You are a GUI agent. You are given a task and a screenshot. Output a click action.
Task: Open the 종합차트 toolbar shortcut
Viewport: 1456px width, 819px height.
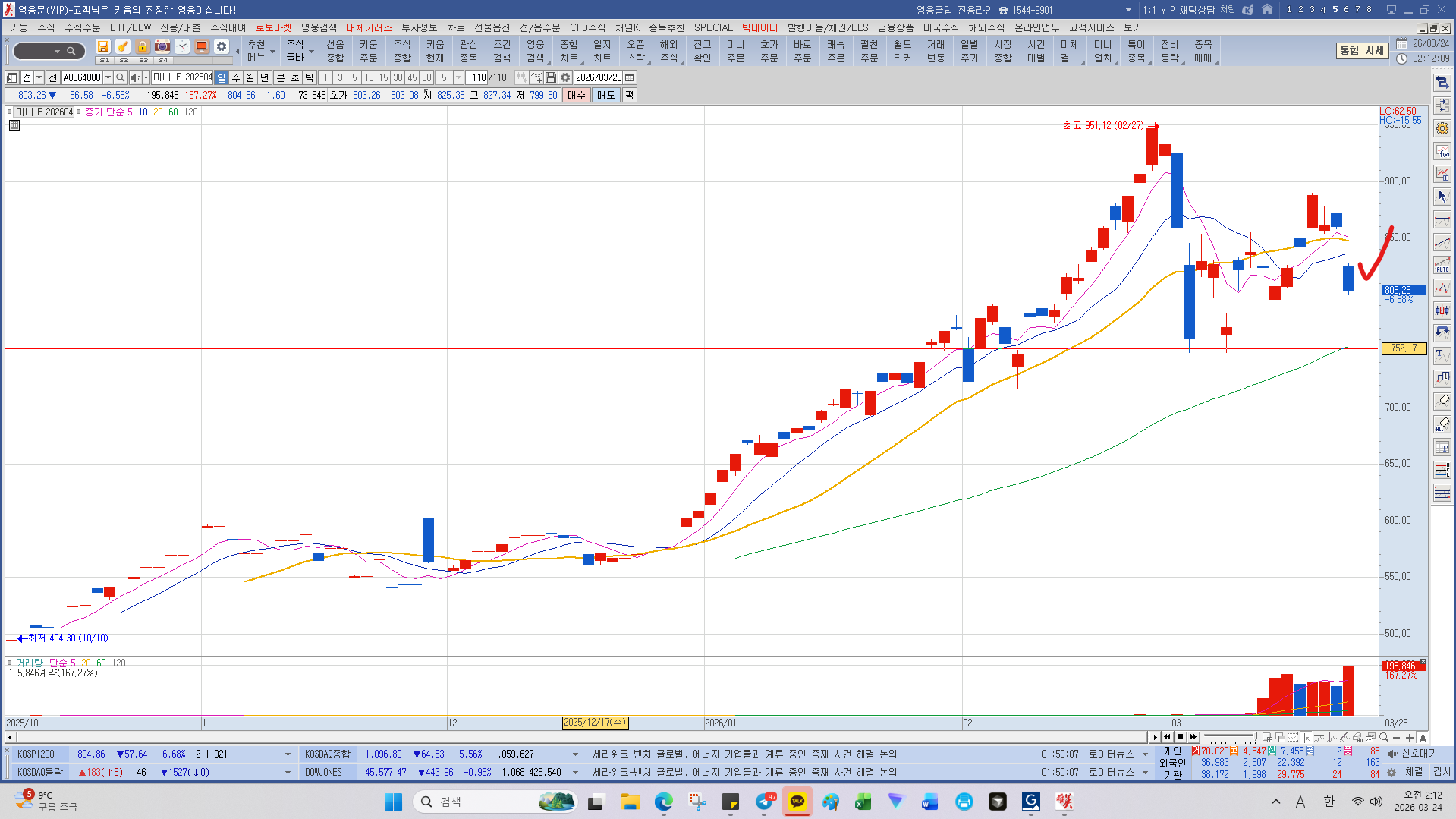pyautogui.click(x=568, y=51)
